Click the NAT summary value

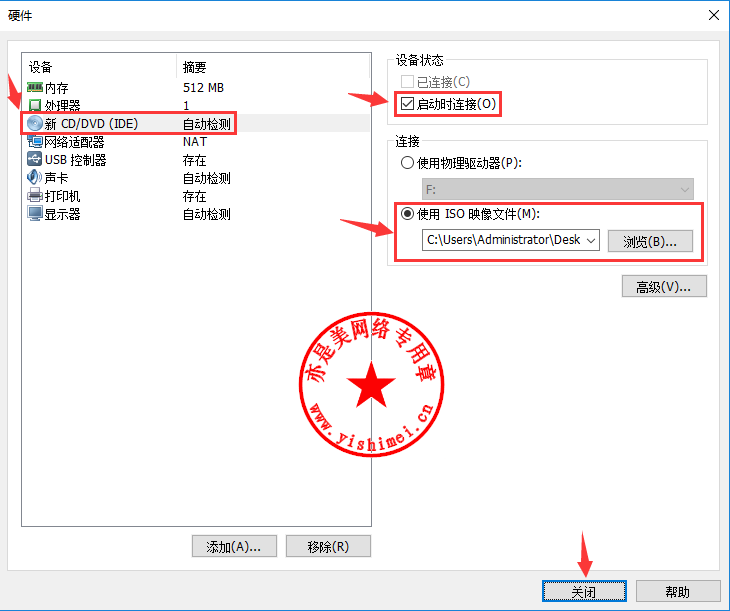195,142
